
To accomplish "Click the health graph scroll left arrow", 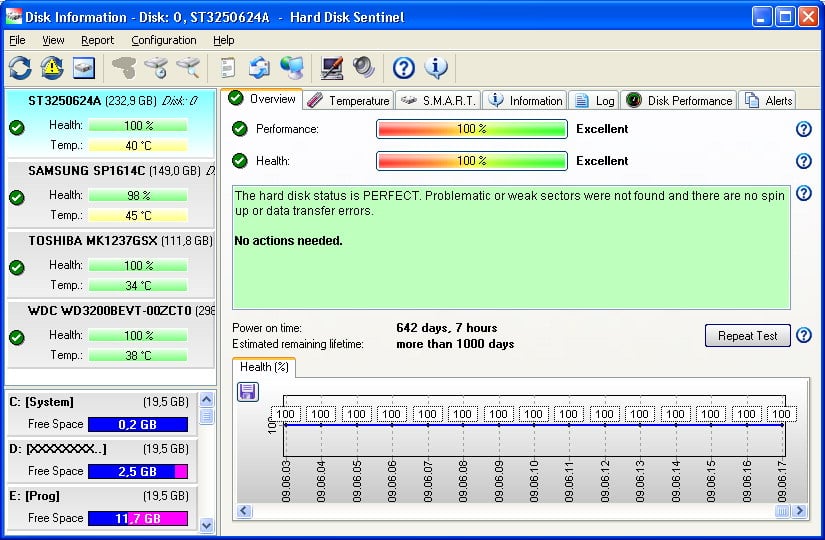I will coord(244,511).
